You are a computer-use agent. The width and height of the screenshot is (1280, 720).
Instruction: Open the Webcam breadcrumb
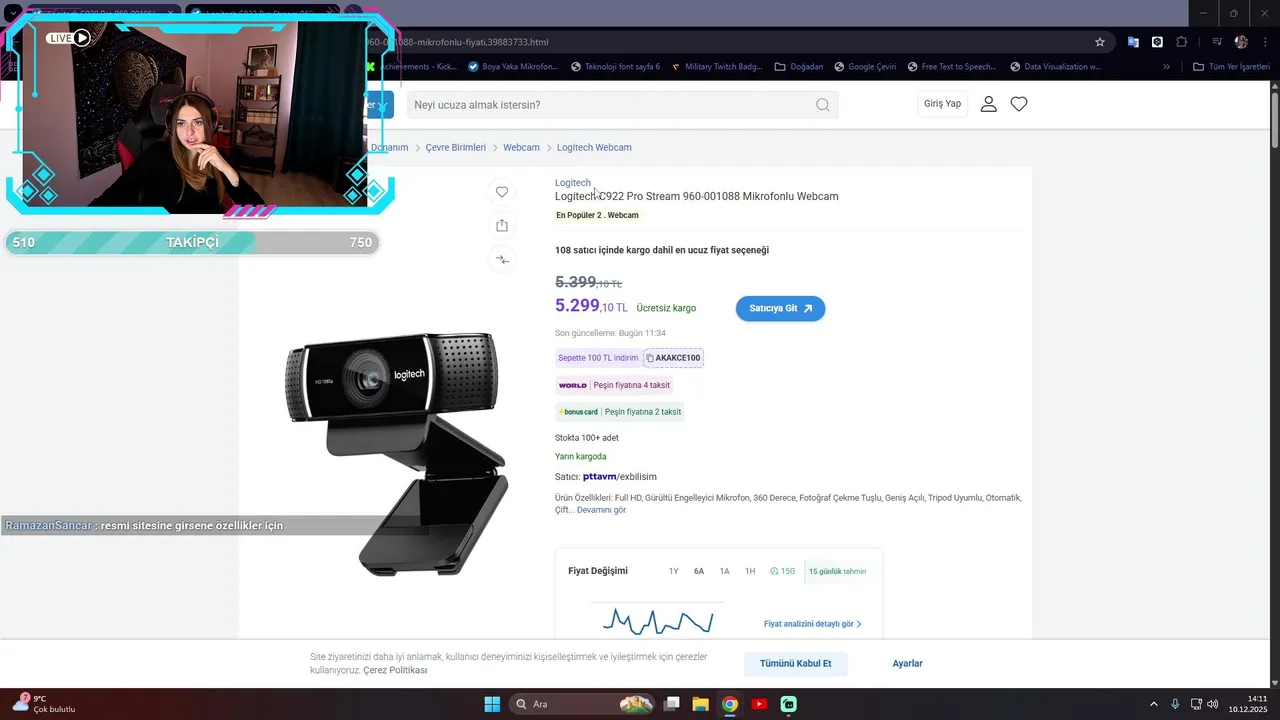click(x=521, y=147)
